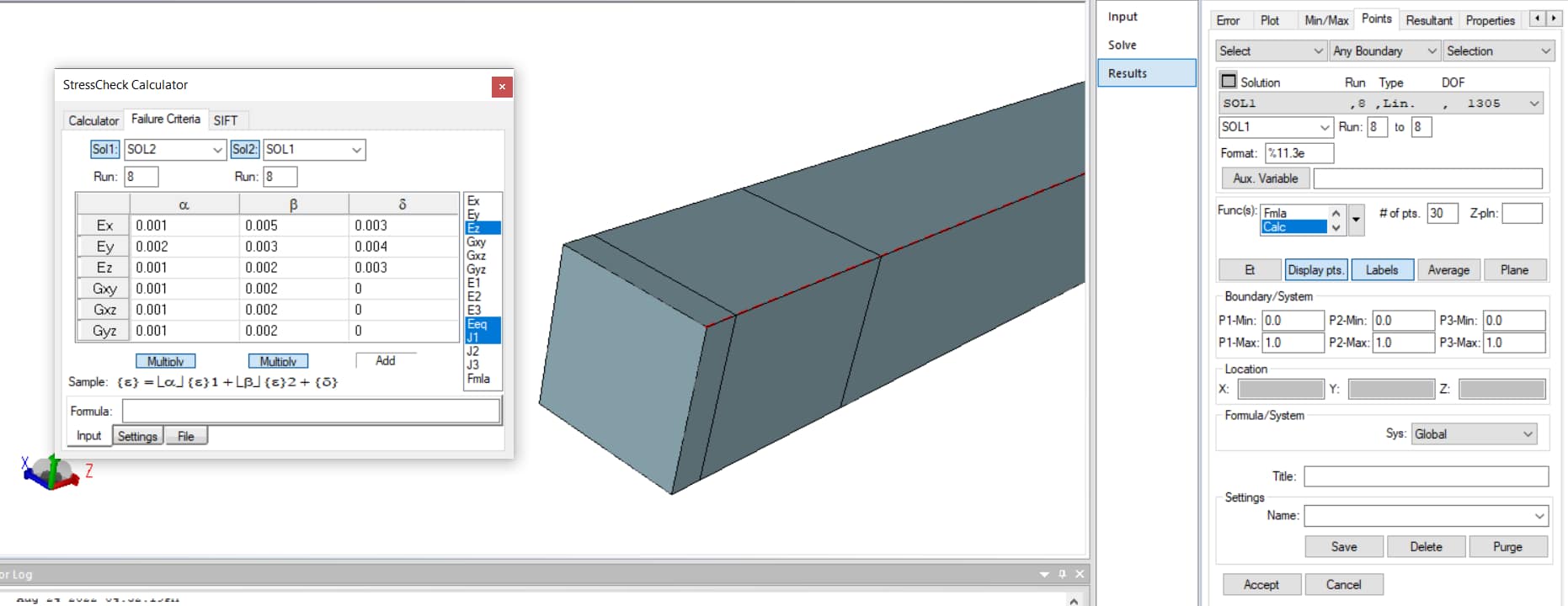Expand the Sys Global coordinate dropdown
Viewport: 1568px width, 606px height.
1474,434
